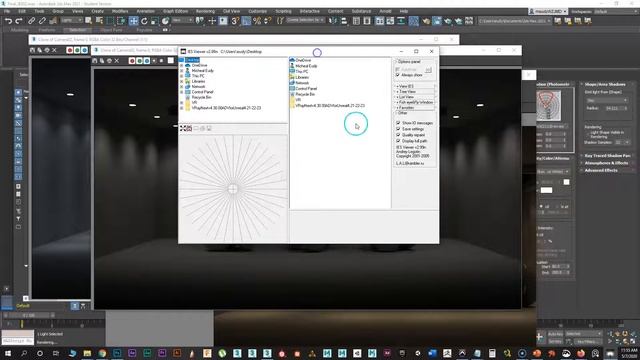Activate the Select and Move tool
Image resolution: width=640 pixels, height=360 pixels.
pyautogui.click(x=133, y=21)
